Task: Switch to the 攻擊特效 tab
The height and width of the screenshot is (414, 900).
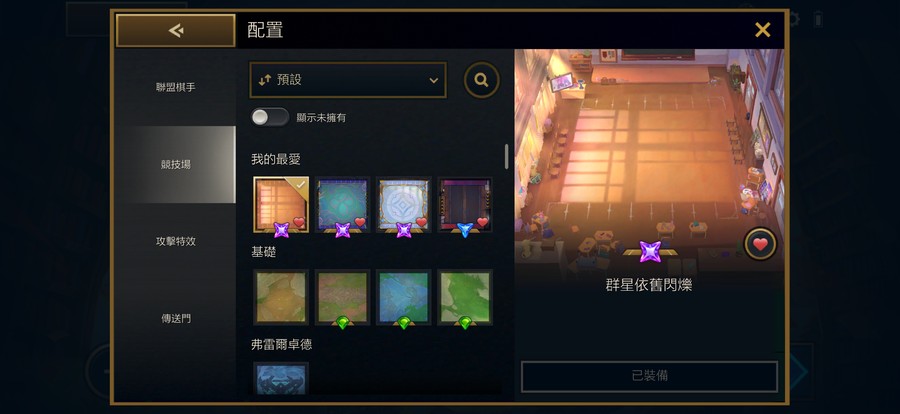Action: pyautogui.click(x=176, y=242)
